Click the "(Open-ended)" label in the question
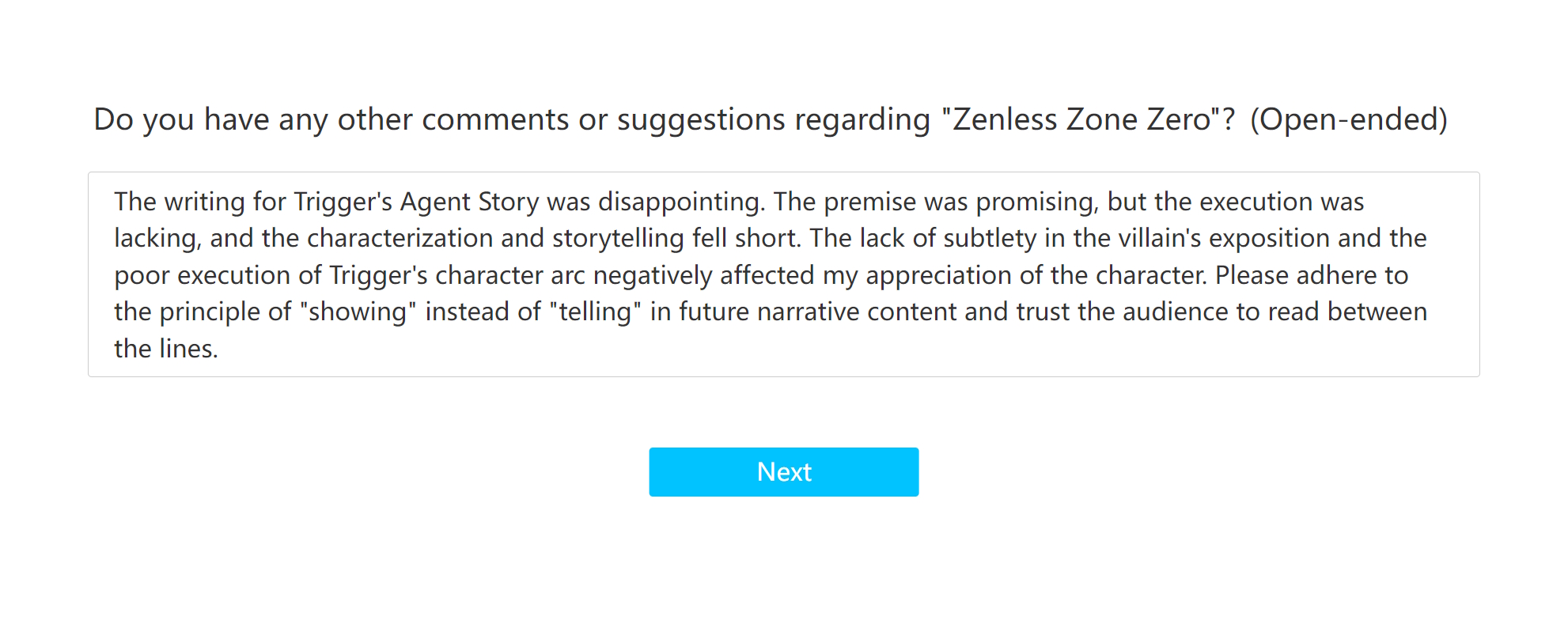1568x631 pixels. click(x=1348, y=119)
